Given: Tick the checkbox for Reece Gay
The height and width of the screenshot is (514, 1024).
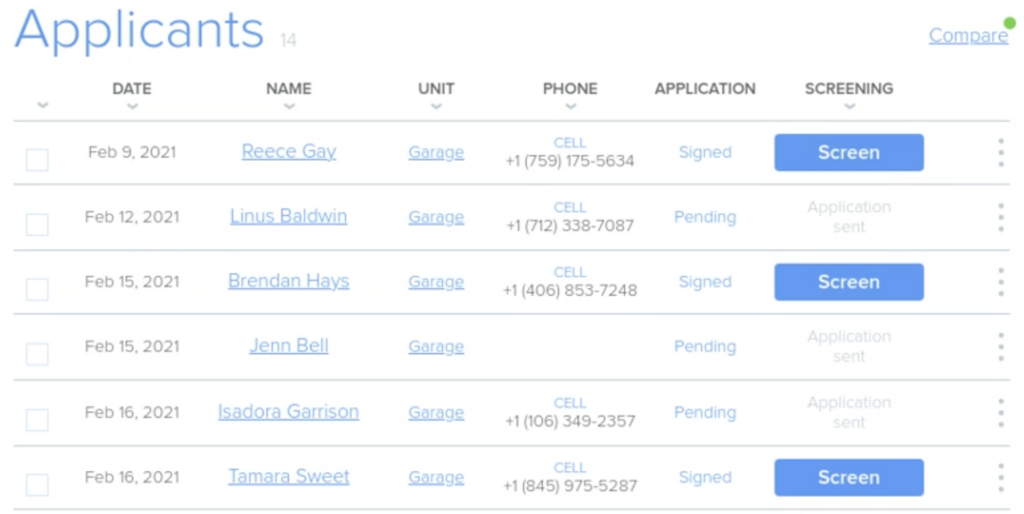Looking at the screenshot, I should click(37, 159).
